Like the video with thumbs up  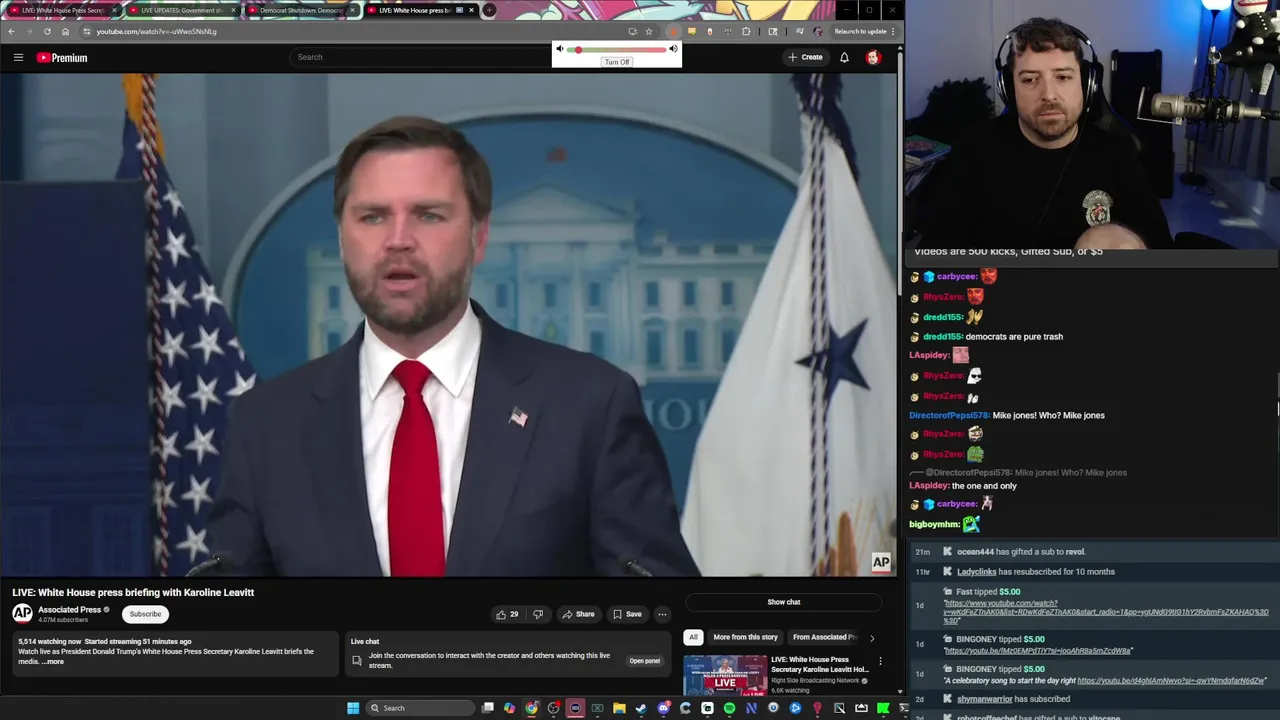(507, 614)
